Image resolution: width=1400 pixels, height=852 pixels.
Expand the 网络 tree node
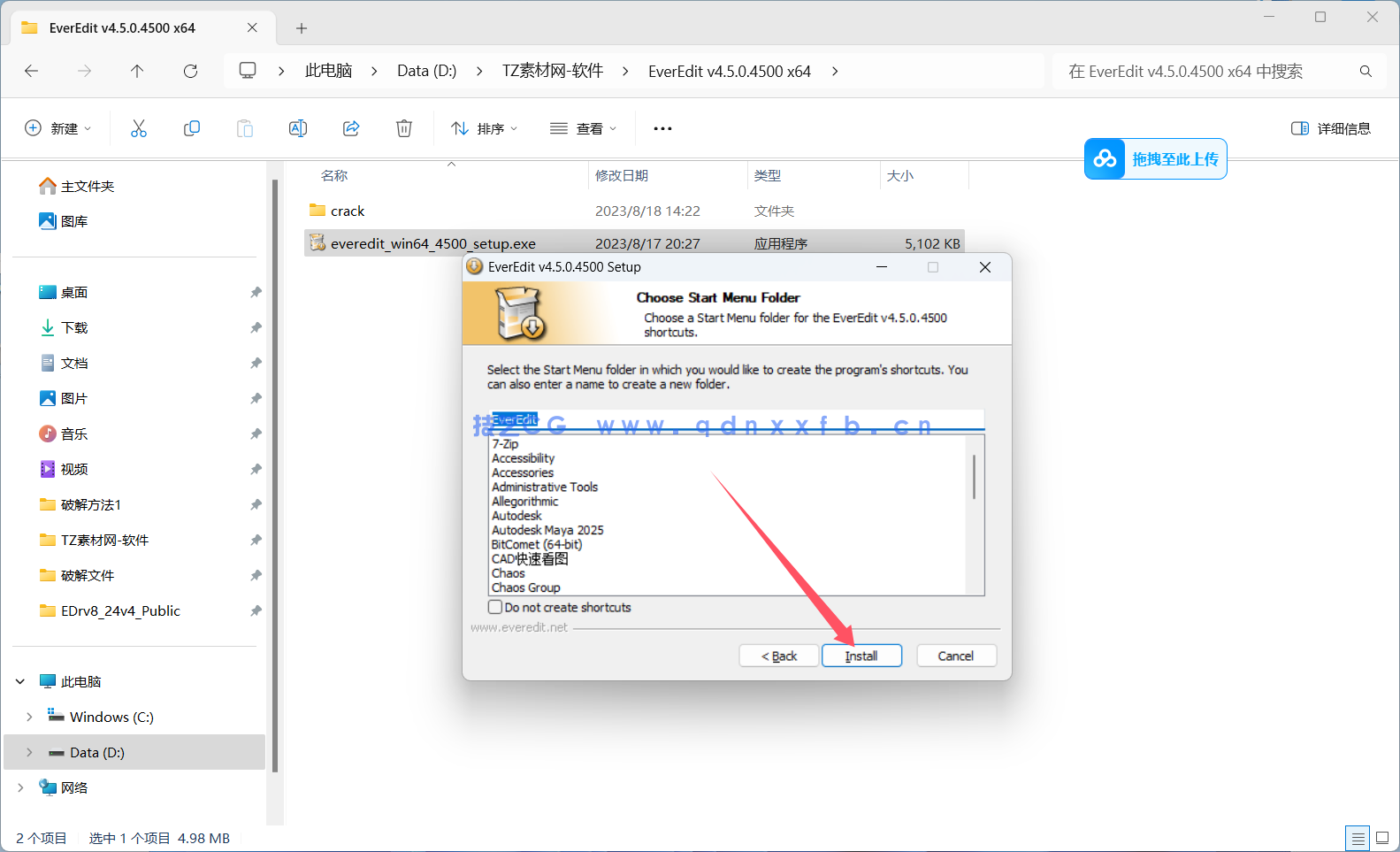(20, 787)
